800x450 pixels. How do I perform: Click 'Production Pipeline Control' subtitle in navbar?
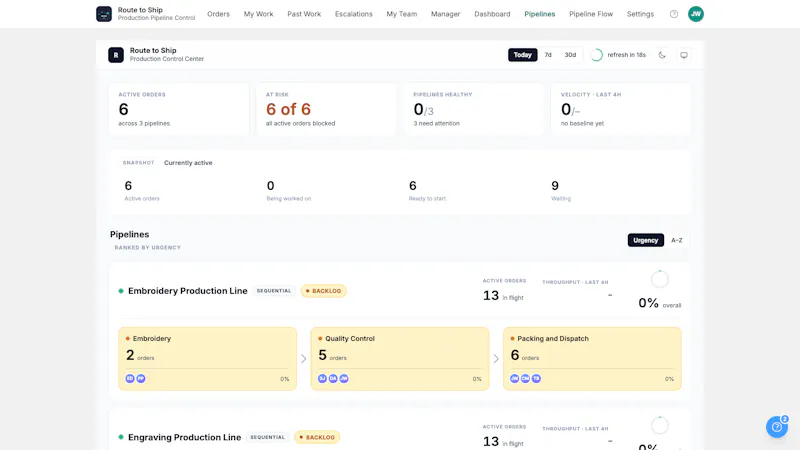coord(156,18)
